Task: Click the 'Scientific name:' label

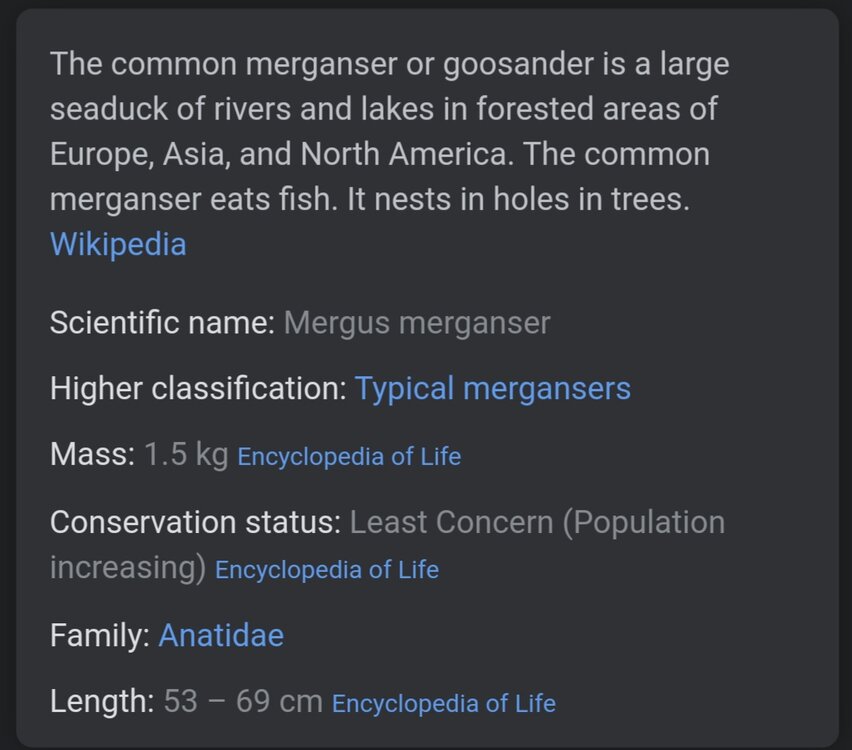Action: [162, 323]
